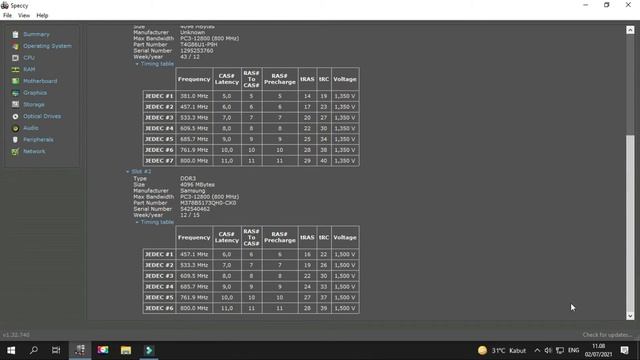640x360 pixels.
Task: Open taskbar Search icon
Action: [x=34, y=350]
